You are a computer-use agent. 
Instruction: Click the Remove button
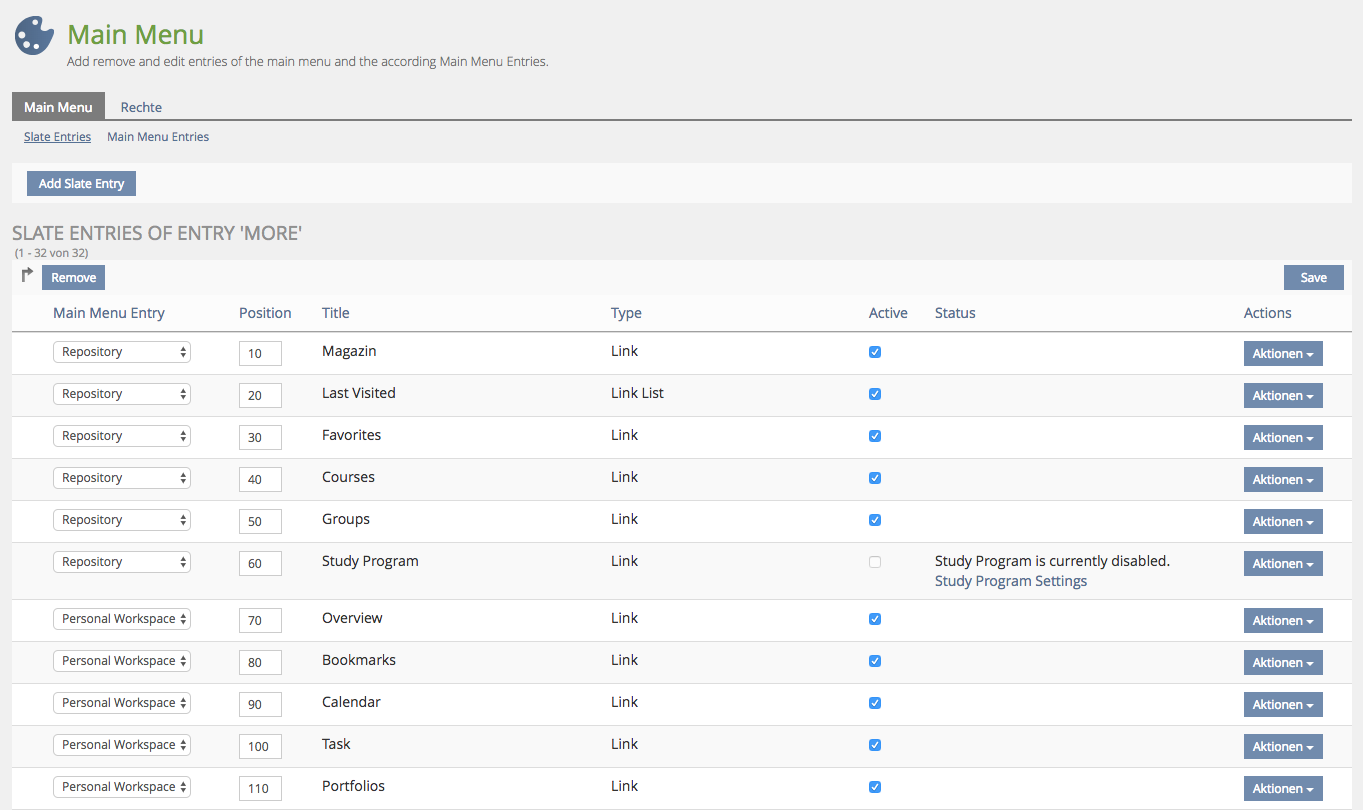[x=73, y=278]
